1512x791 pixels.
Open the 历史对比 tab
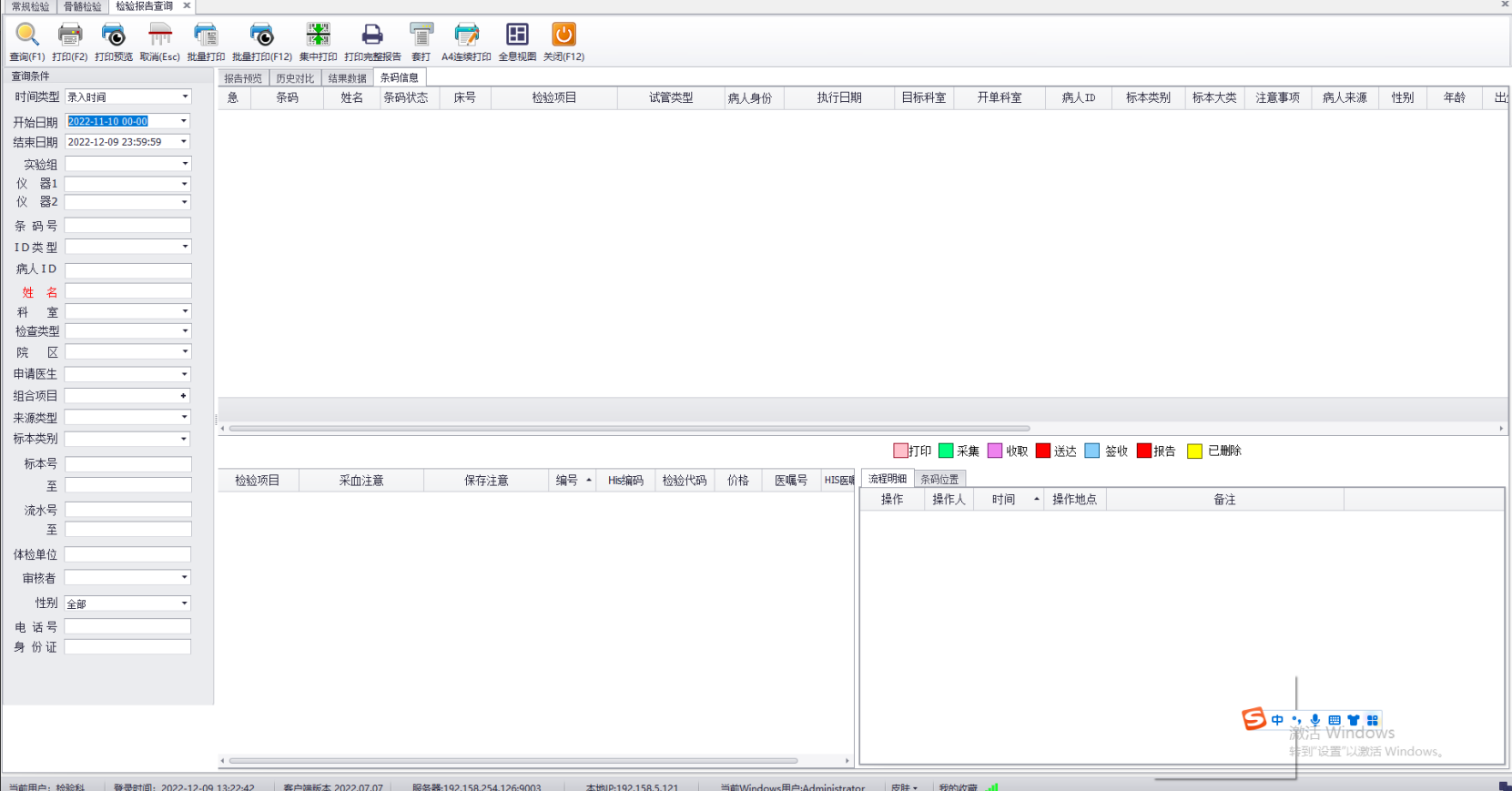(295, 78)
